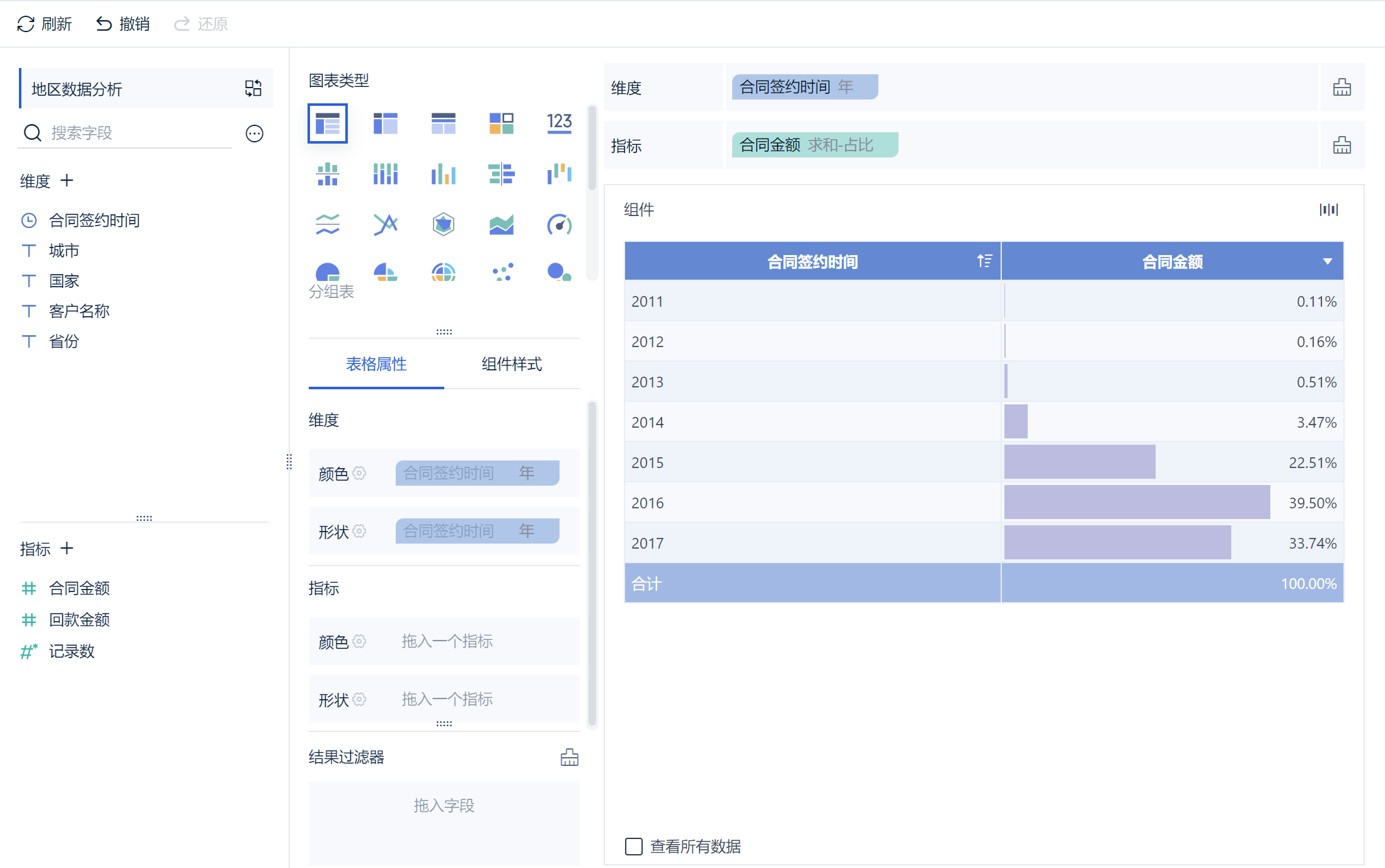The image size is (1385, 868).
Task: Select the 客户名称 dimension field
Action: 79,311
